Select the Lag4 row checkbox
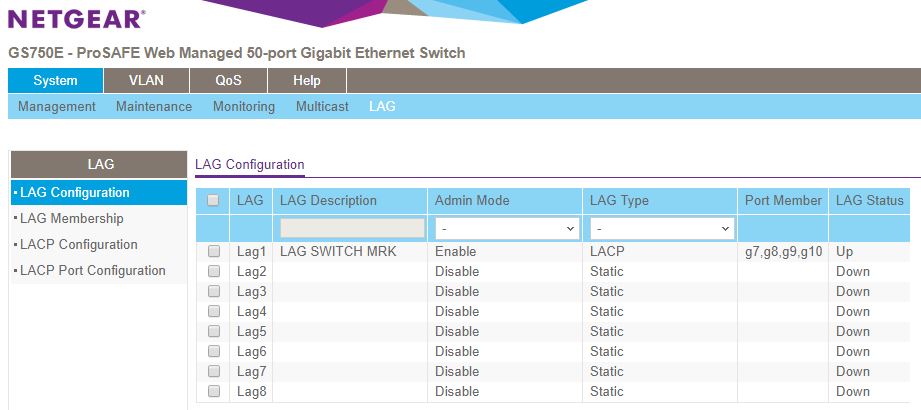 214,311
